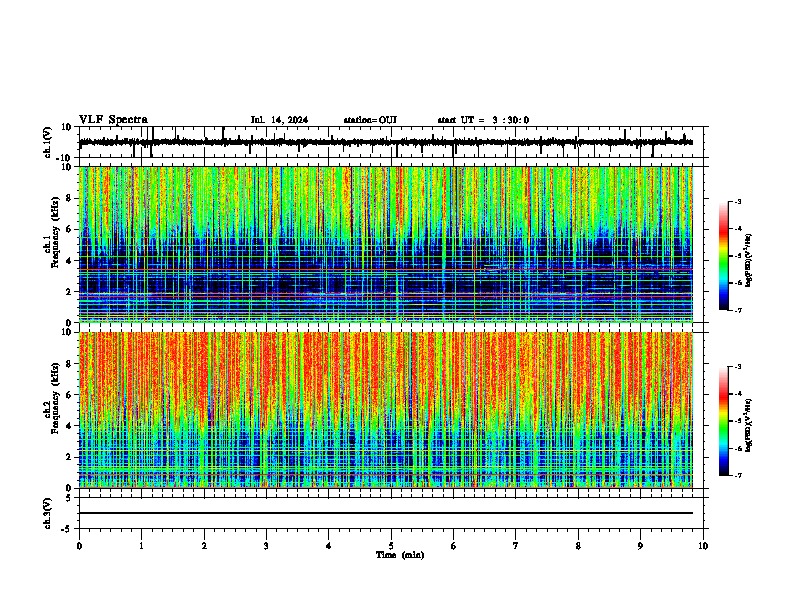
Task: Click the date "Jul 14, 2024" in header
Action: tap(279, 120)
